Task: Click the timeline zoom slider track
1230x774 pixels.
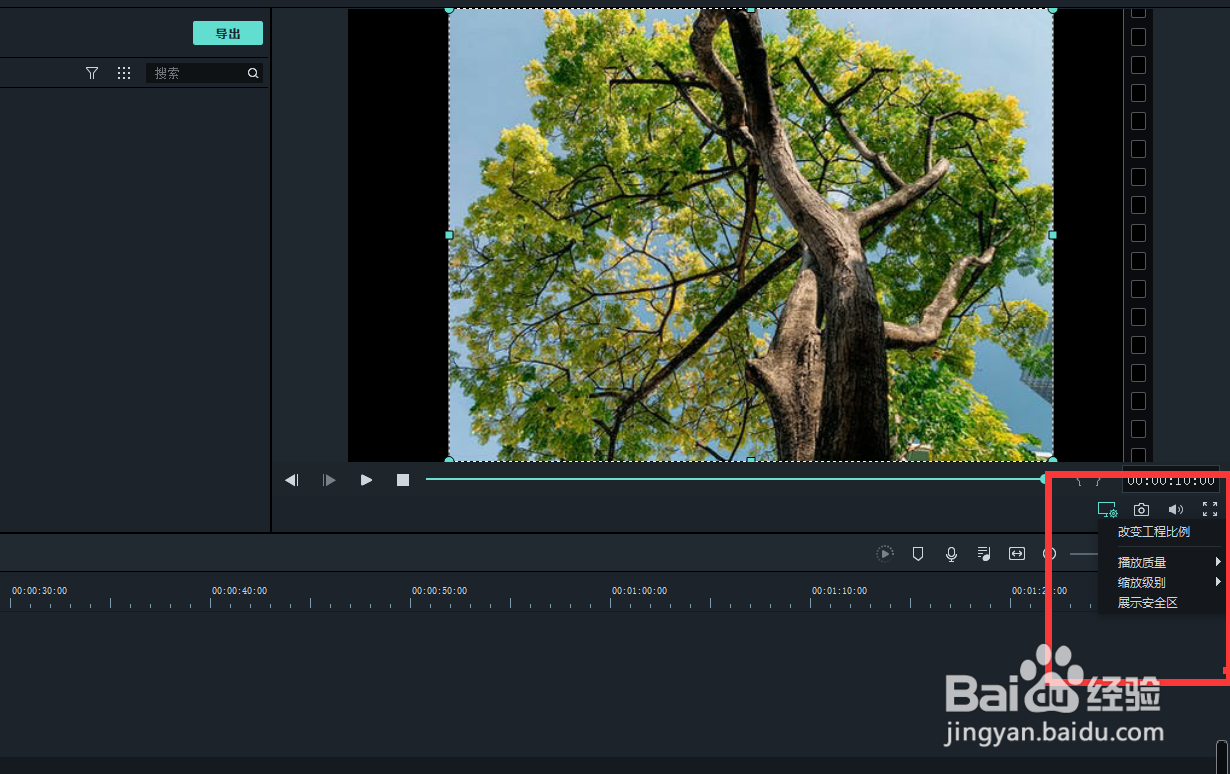Action: coord(1084,554)
